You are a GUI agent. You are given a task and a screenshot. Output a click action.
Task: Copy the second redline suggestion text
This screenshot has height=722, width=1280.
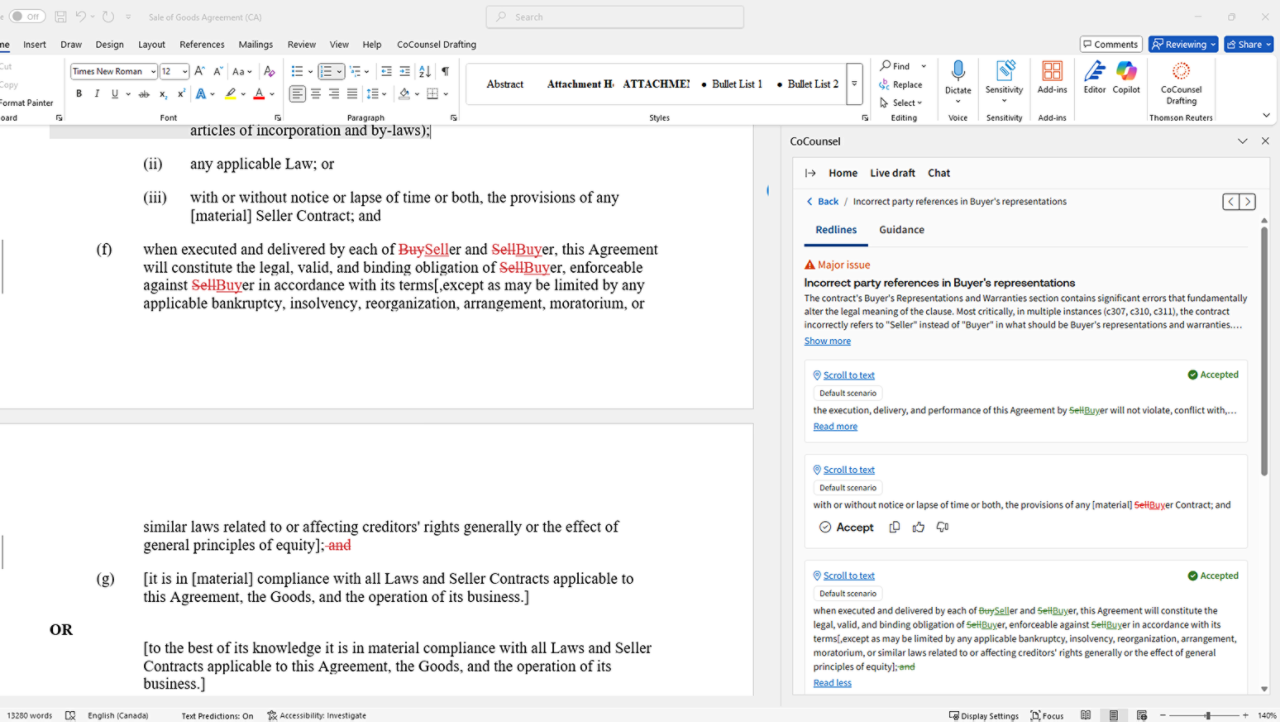click(x=894, y=527)
